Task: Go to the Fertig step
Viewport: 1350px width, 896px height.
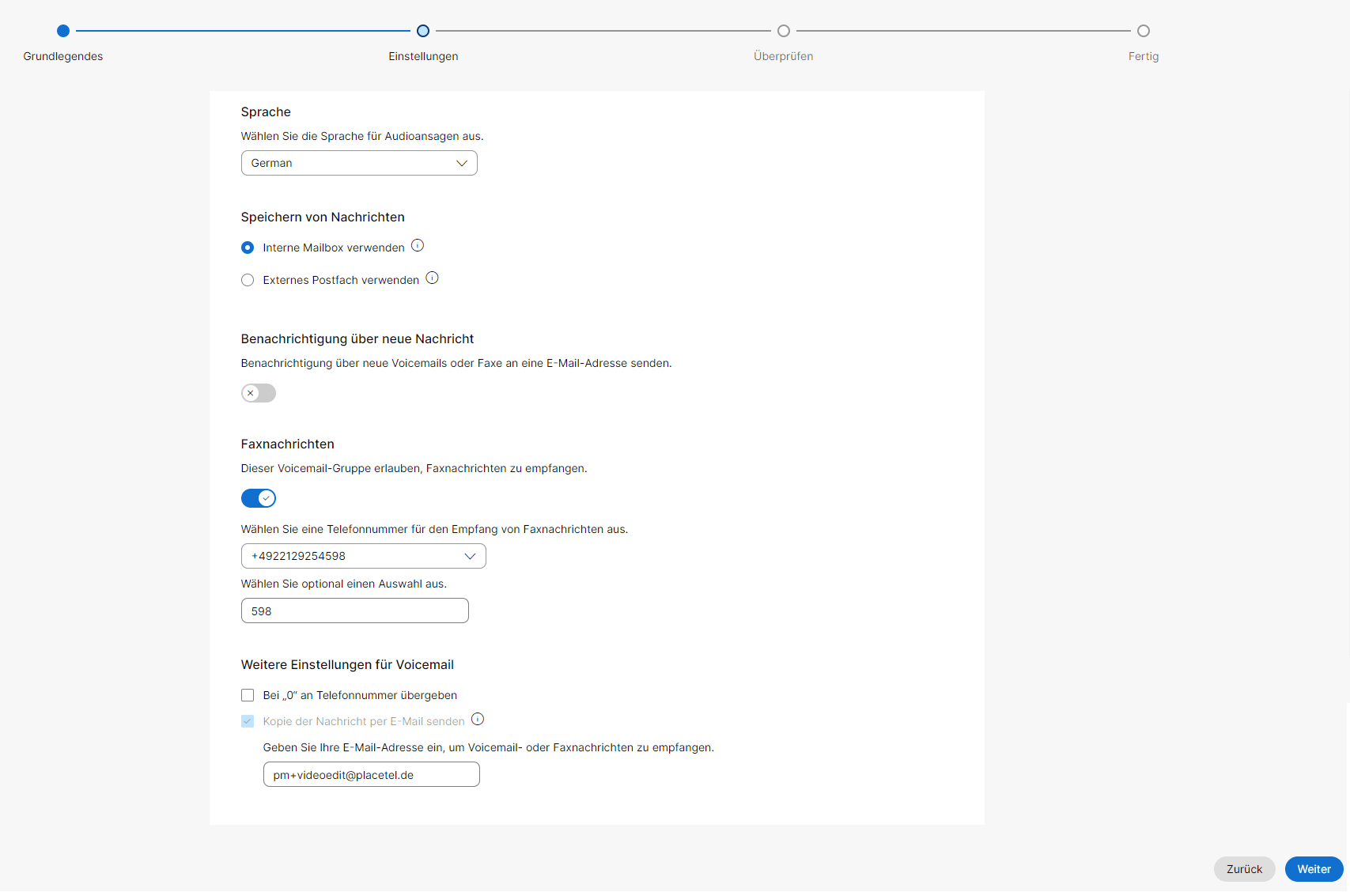Action: [1144, 31]
